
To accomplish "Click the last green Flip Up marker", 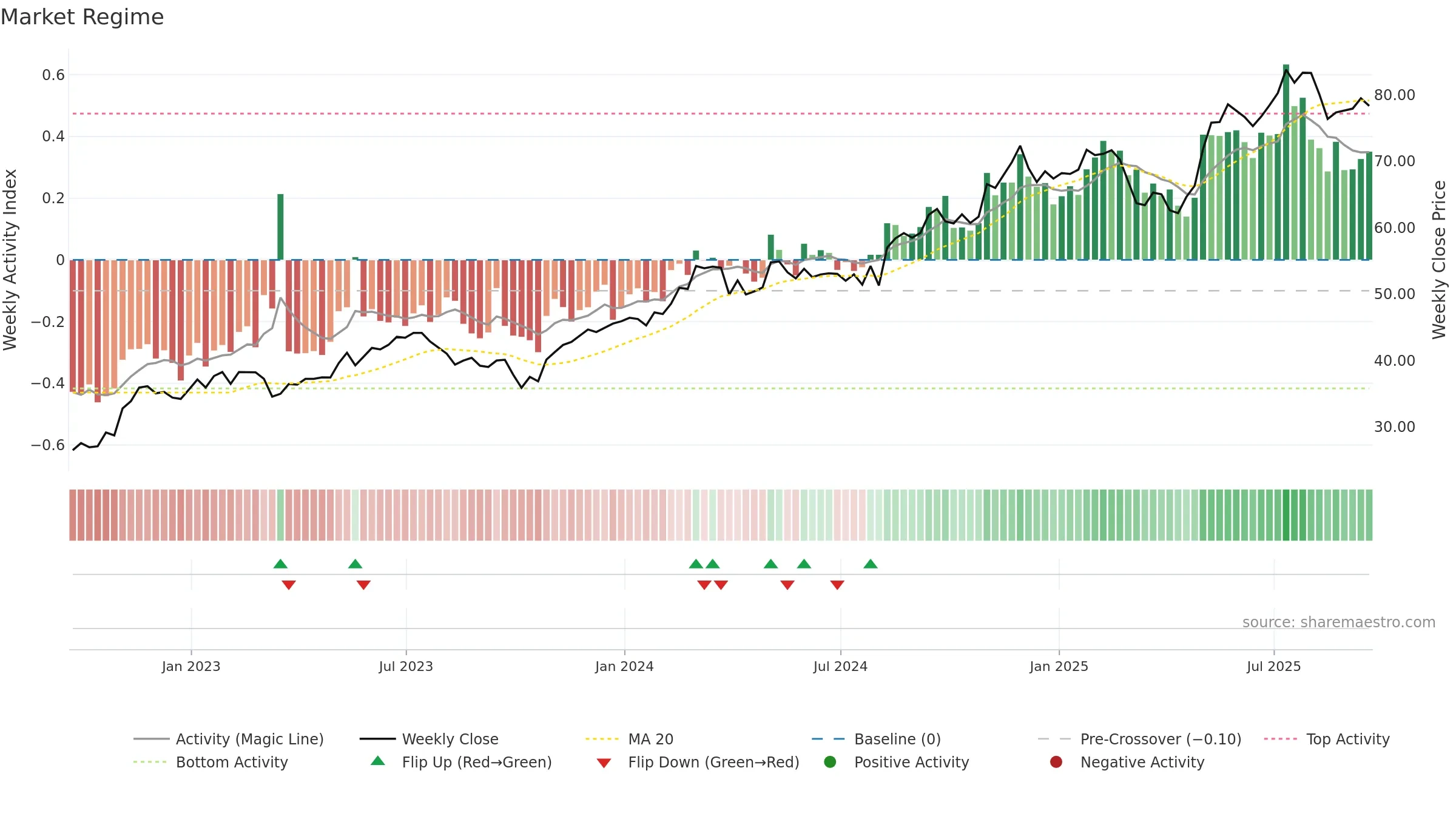I will pos(871,564).
